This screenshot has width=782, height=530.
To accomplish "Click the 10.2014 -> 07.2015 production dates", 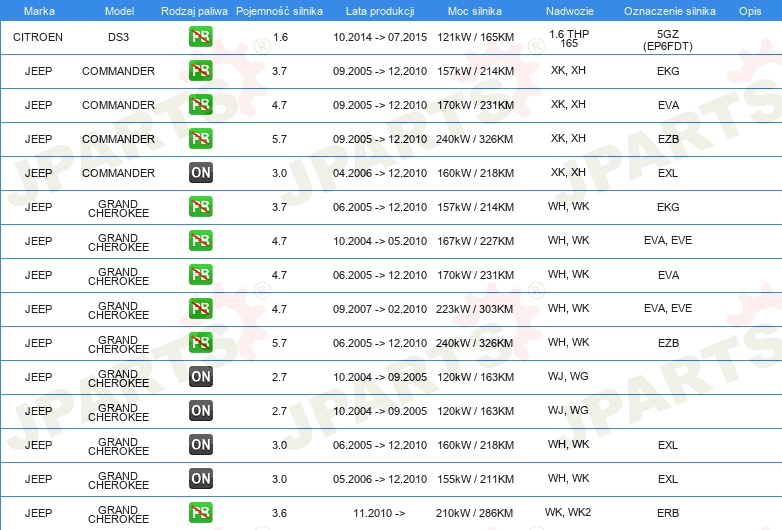I will tap(380, 37).
